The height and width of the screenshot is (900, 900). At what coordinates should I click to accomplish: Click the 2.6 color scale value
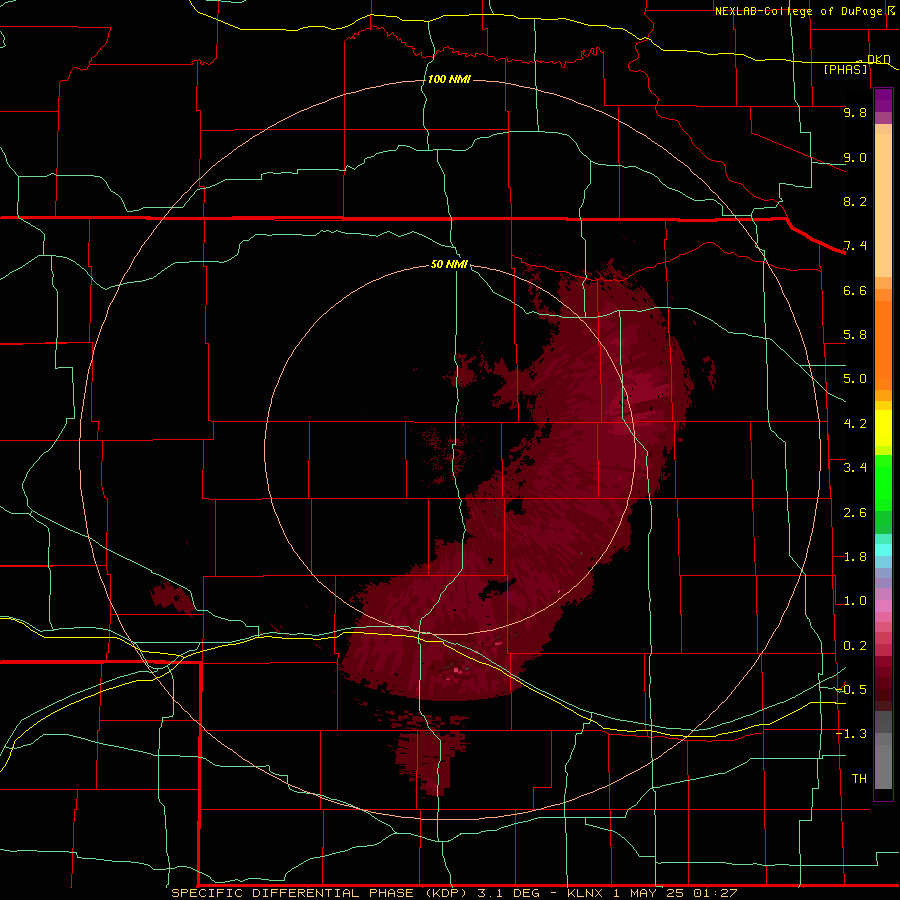[855, 513]
